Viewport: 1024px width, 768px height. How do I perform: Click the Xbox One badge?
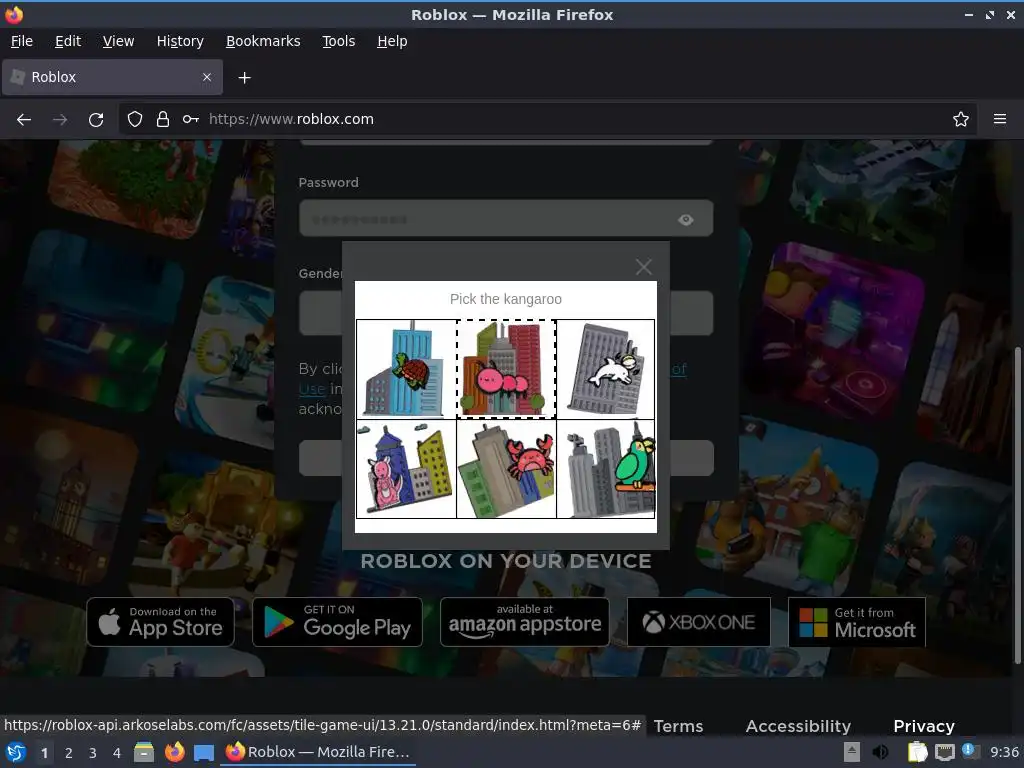tap(699, 622)
